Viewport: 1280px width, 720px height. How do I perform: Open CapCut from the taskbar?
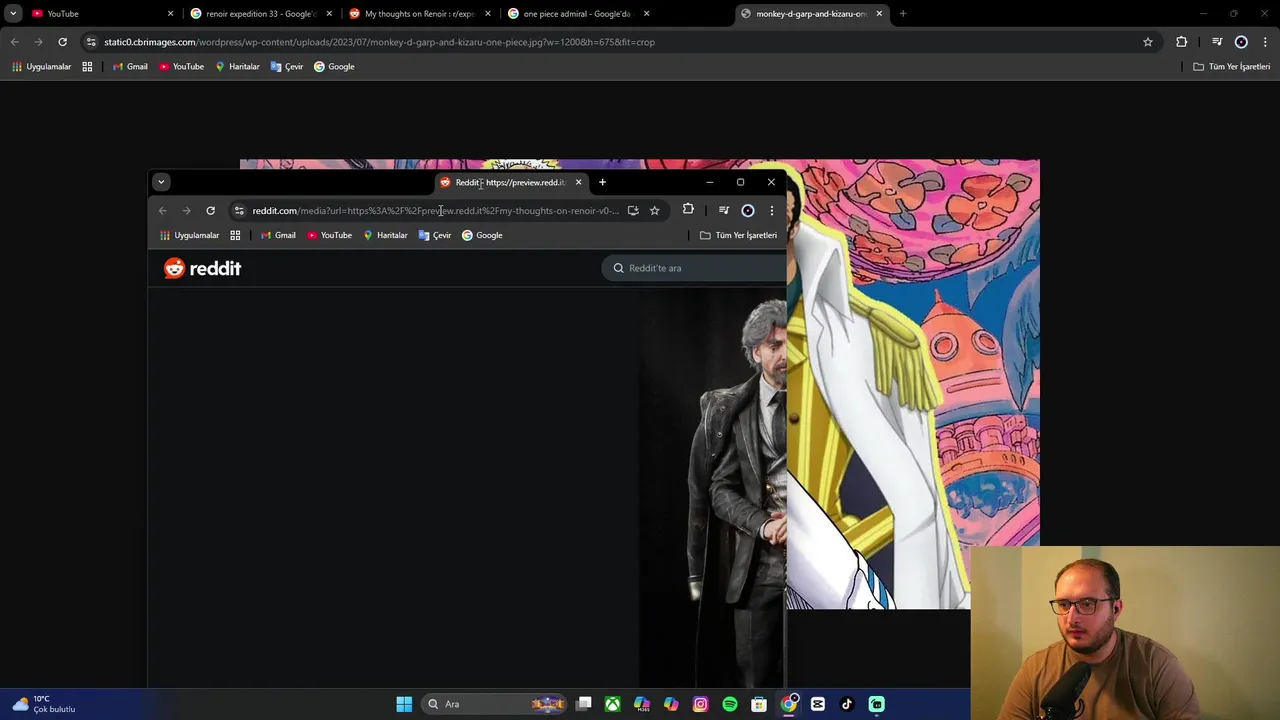tap(818, 704)
